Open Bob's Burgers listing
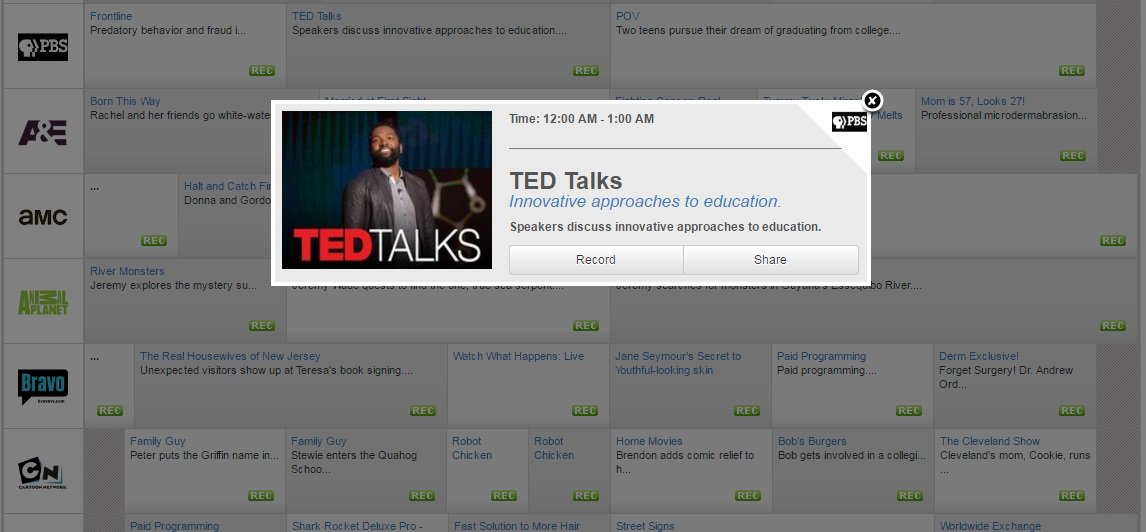Screen dimensions: 1146x532 (x=812, y=441)
